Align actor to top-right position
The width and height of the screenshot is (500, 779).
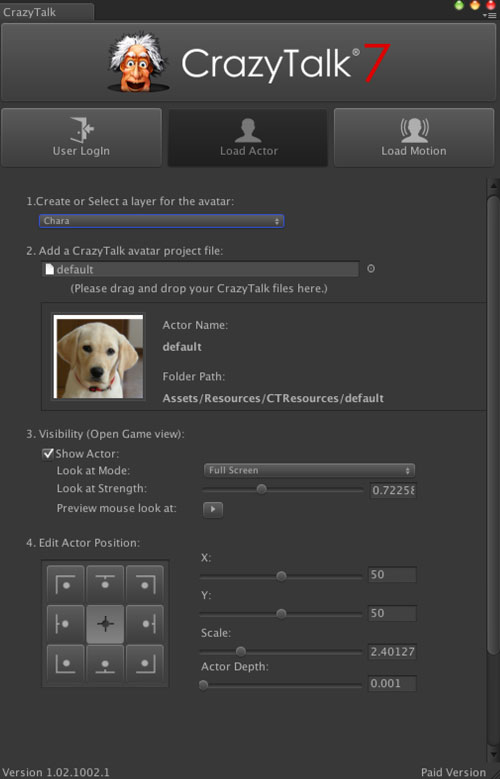coord(145,584)
